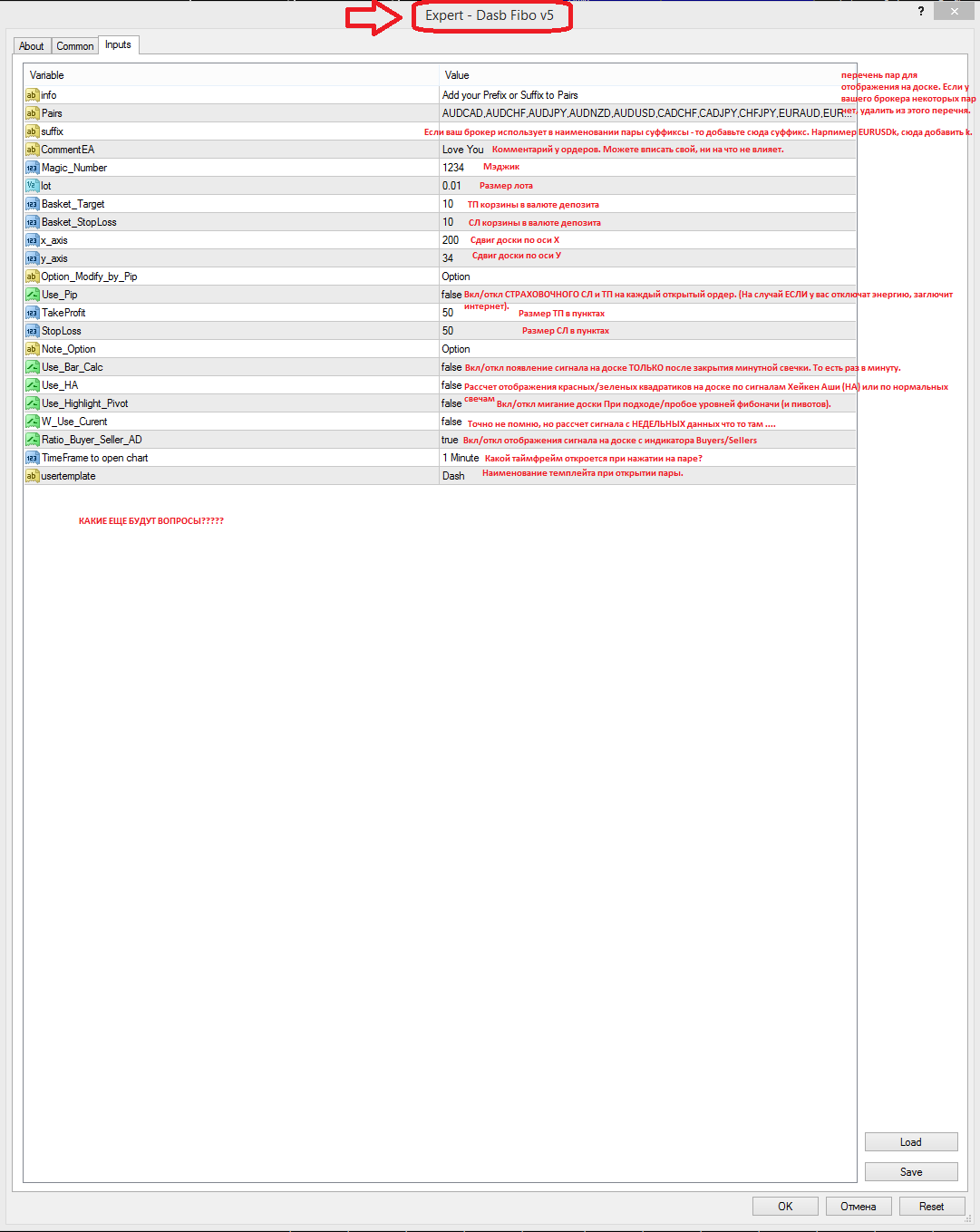This screenshot has height=1232, width=980.
Task: Click the string icon beside Option_Modify_by_Pip
Action: (32, 276)
